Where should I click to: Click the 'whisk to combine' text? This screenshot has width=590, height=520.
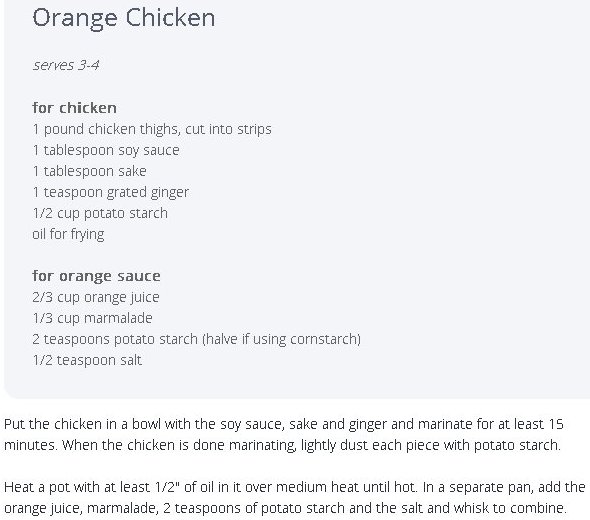pyautogui.click(x=510, y=508)
